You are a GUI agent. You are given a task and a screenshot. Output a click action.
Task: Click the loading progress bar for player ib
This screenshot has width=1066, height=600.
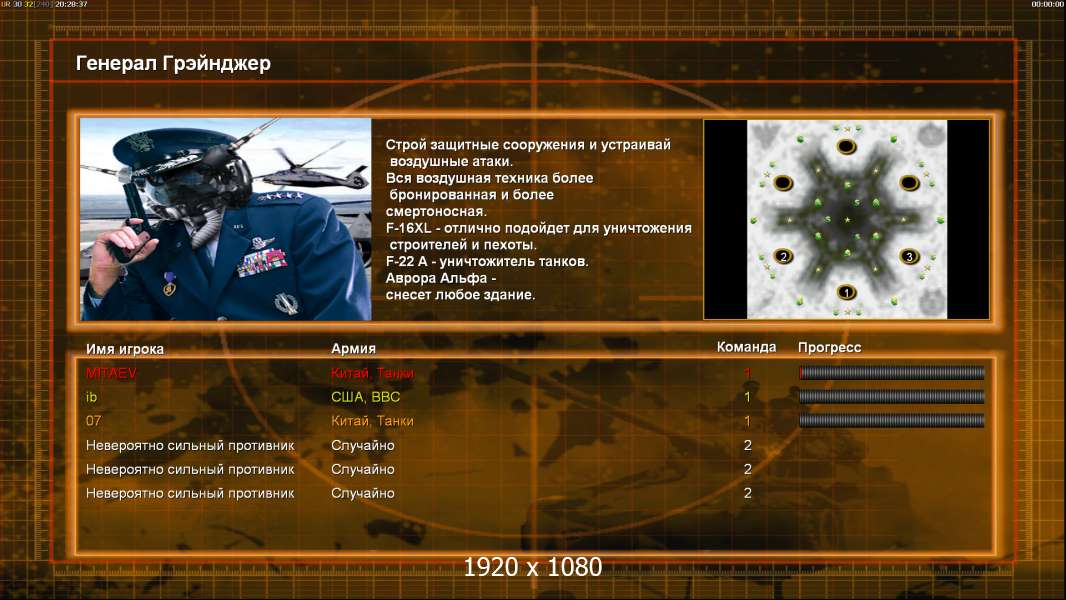coord(891,396)
